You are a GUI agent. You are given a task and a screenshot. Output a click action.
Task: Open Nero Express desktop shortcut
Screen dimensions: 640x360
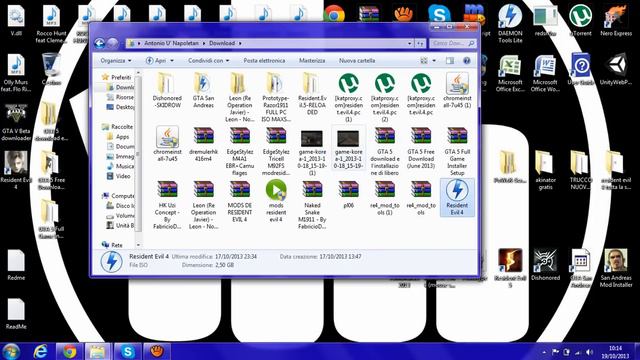616,20
